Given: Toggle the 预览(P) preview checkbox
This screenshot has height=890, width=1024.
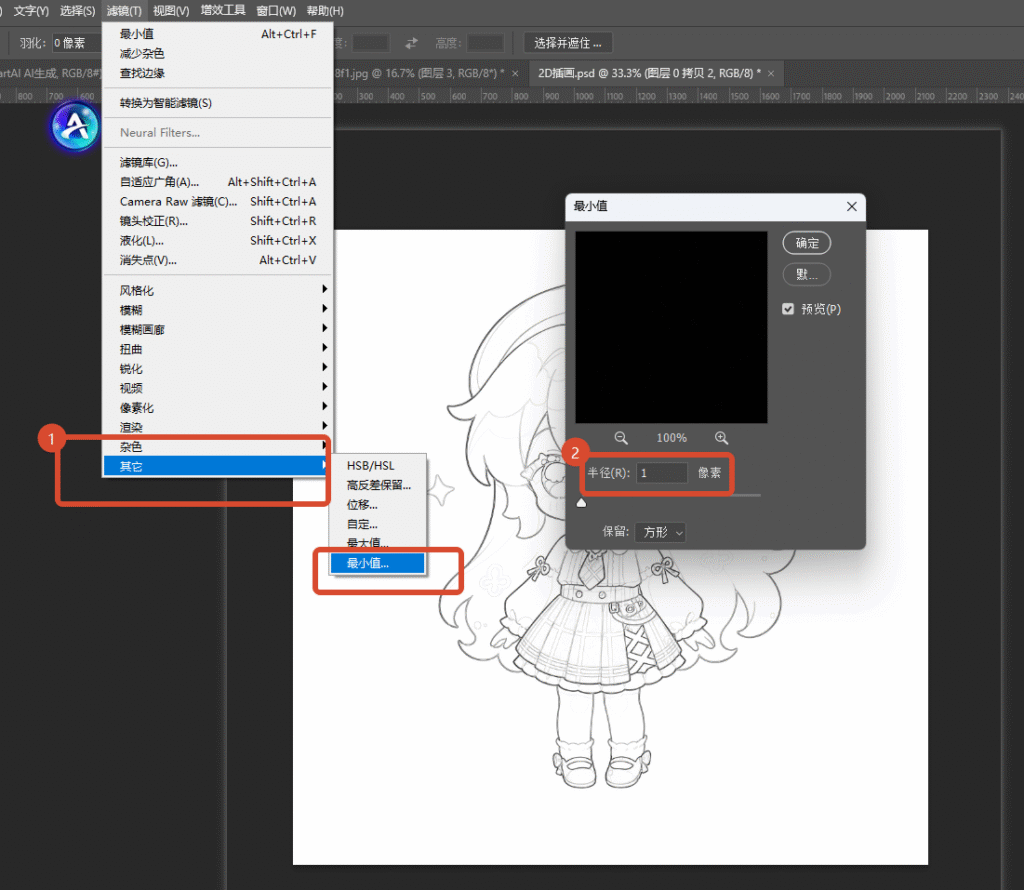Looking at the screenshot, I should (x=788, y=309).
